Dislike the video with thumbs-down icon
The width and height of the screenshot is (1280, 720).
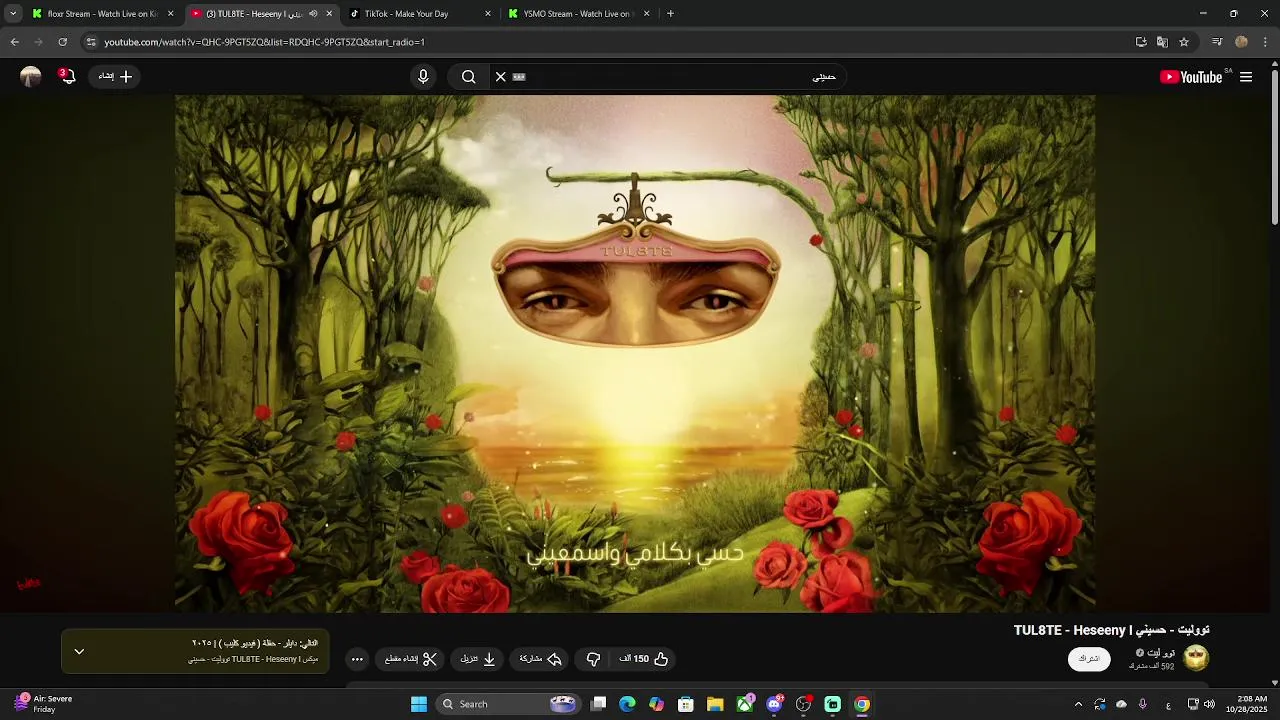[x=593, y=659]
